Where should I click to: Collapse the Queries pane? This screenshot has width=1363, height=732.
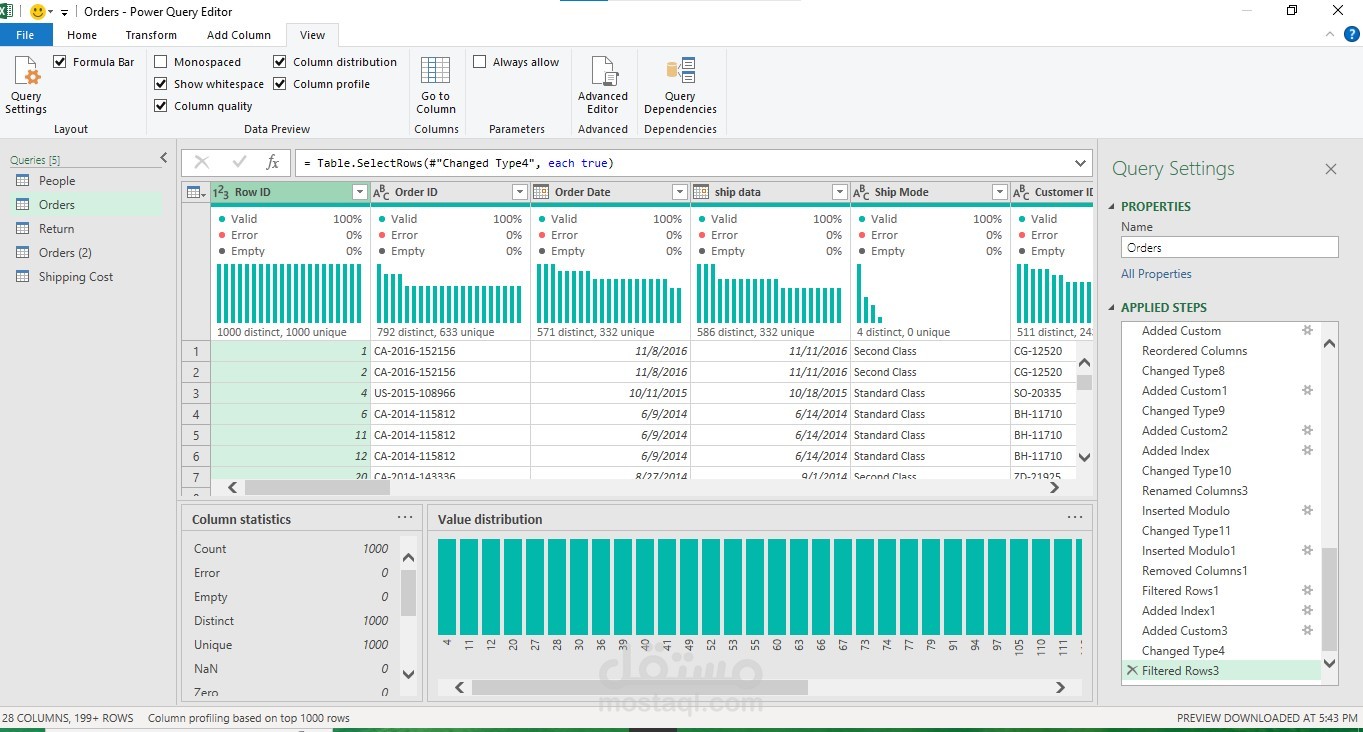click(164, 158)
